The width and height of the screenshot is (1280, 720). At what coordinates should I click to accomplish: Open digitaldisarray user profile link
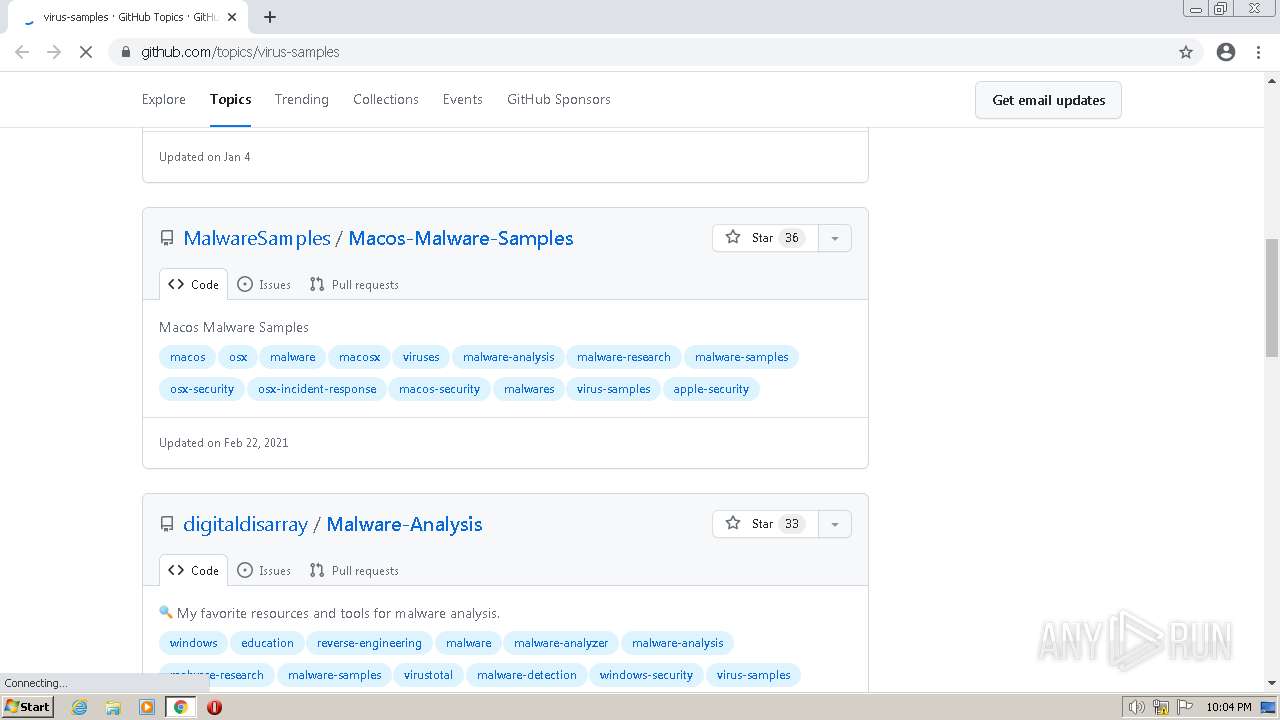[245, 524]
